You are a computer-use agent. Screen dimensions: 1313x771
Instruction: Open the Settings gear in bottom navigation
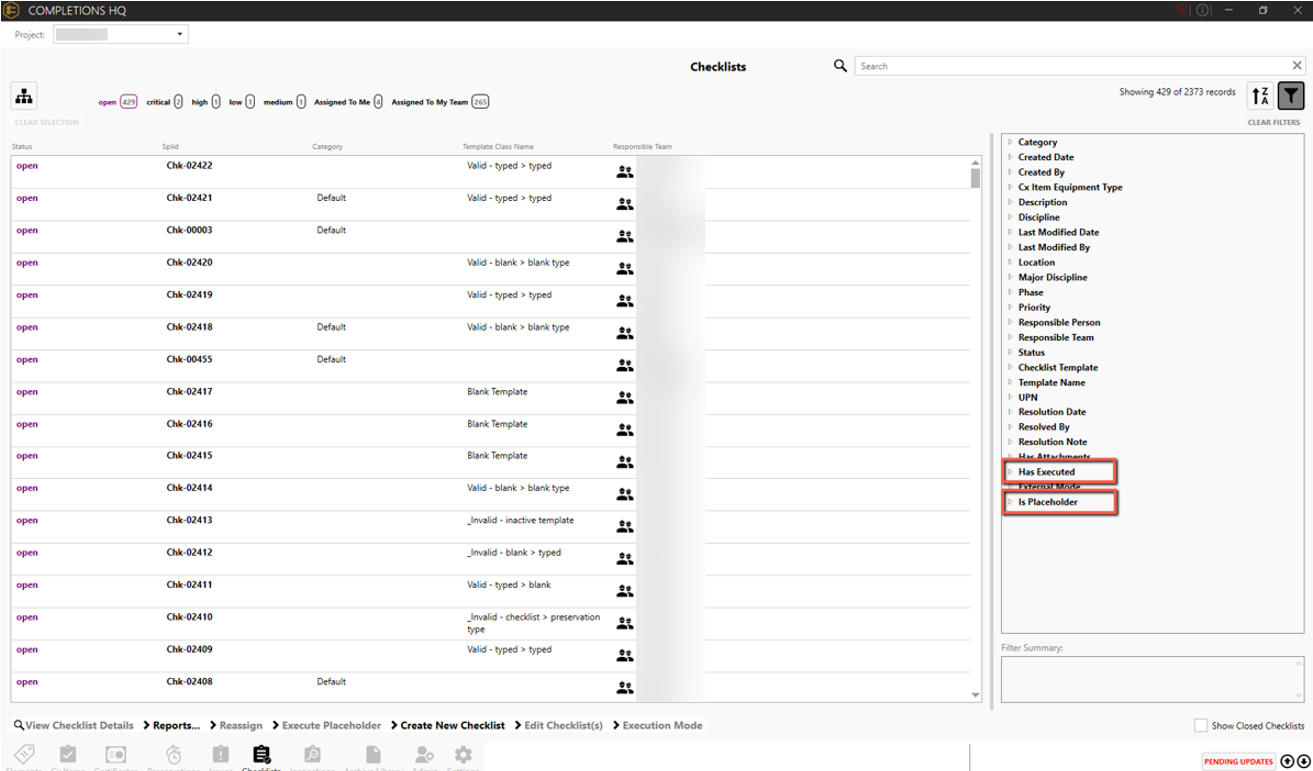(463, 755)
